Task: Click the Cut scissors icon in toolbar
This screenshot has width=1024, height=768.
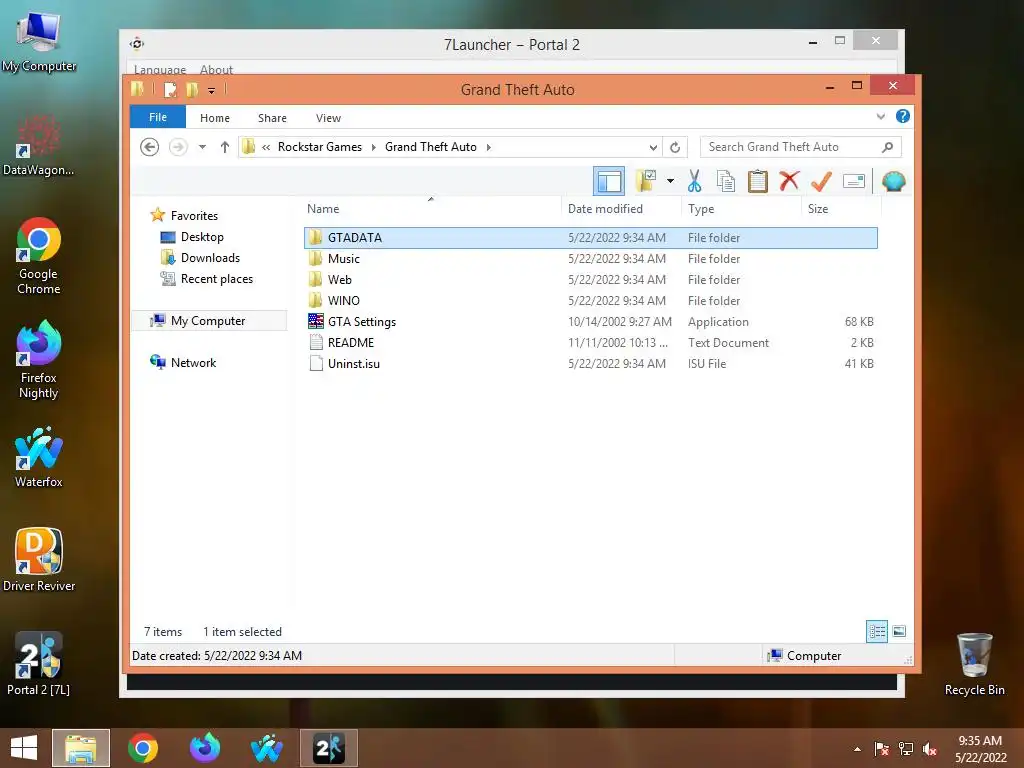Action: click(694, 181)
